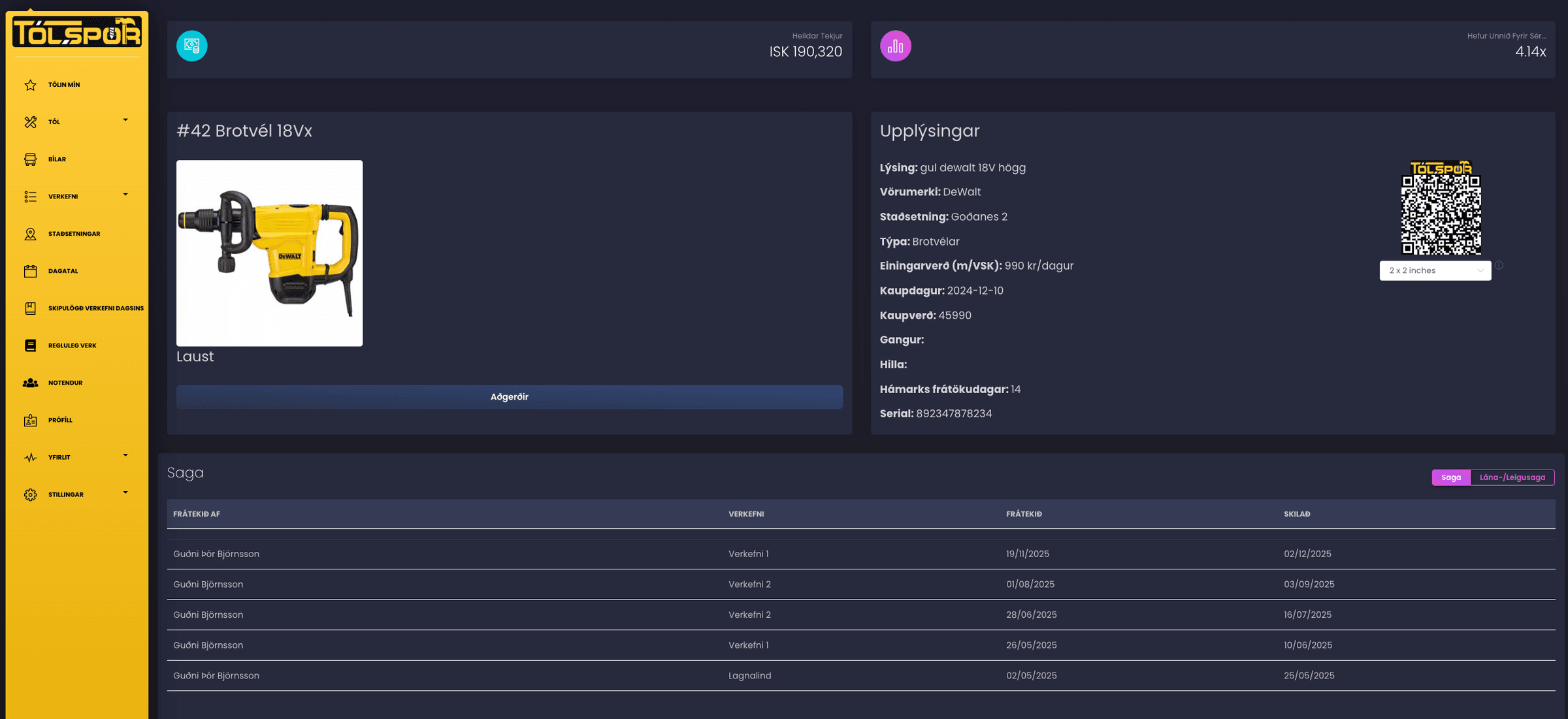The image size is (1568, 719).
Task: Expand the Verkefni submenu arrow
Action: pos(125,195)
